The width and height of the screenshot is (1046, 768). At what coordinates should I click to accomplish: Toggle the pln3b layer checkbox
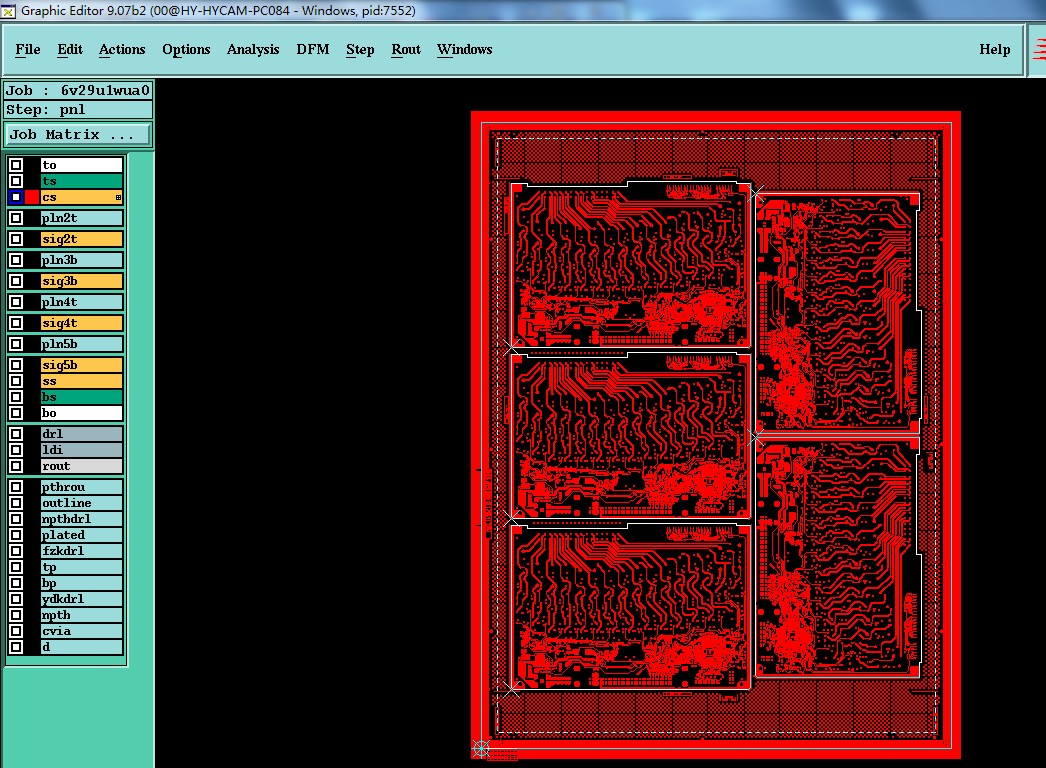[16, 260]
